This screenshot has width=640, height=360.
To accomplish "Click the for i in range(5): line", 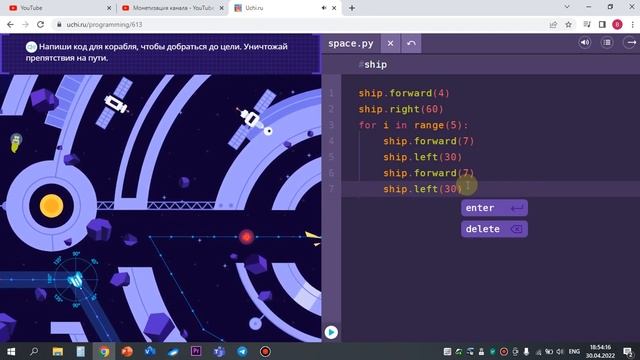I will (x=413, y=125).
